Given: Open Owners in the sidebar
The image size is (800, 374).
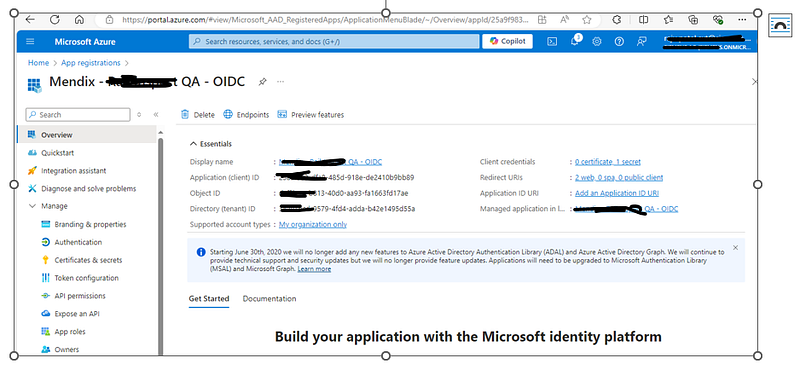Looking at the screenshot, I should 66,350.
